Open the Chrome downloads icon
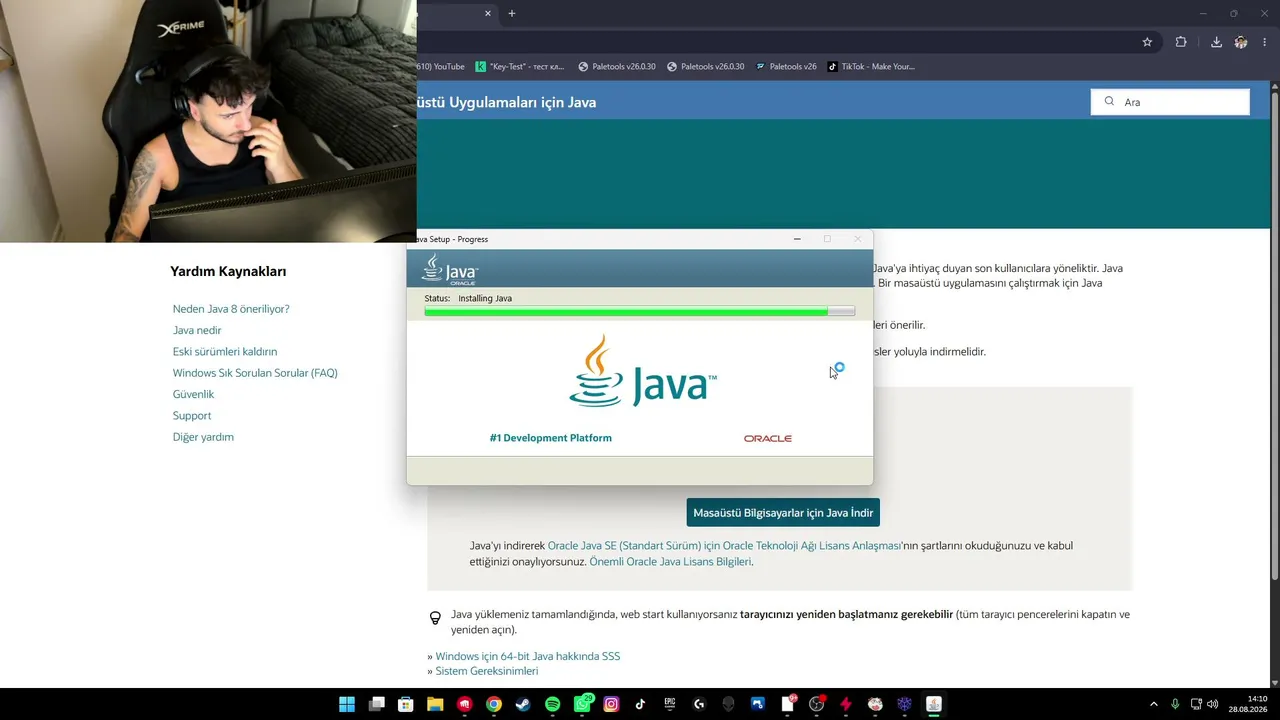This screenshot has height=720, width=1280. [1216, 42]
